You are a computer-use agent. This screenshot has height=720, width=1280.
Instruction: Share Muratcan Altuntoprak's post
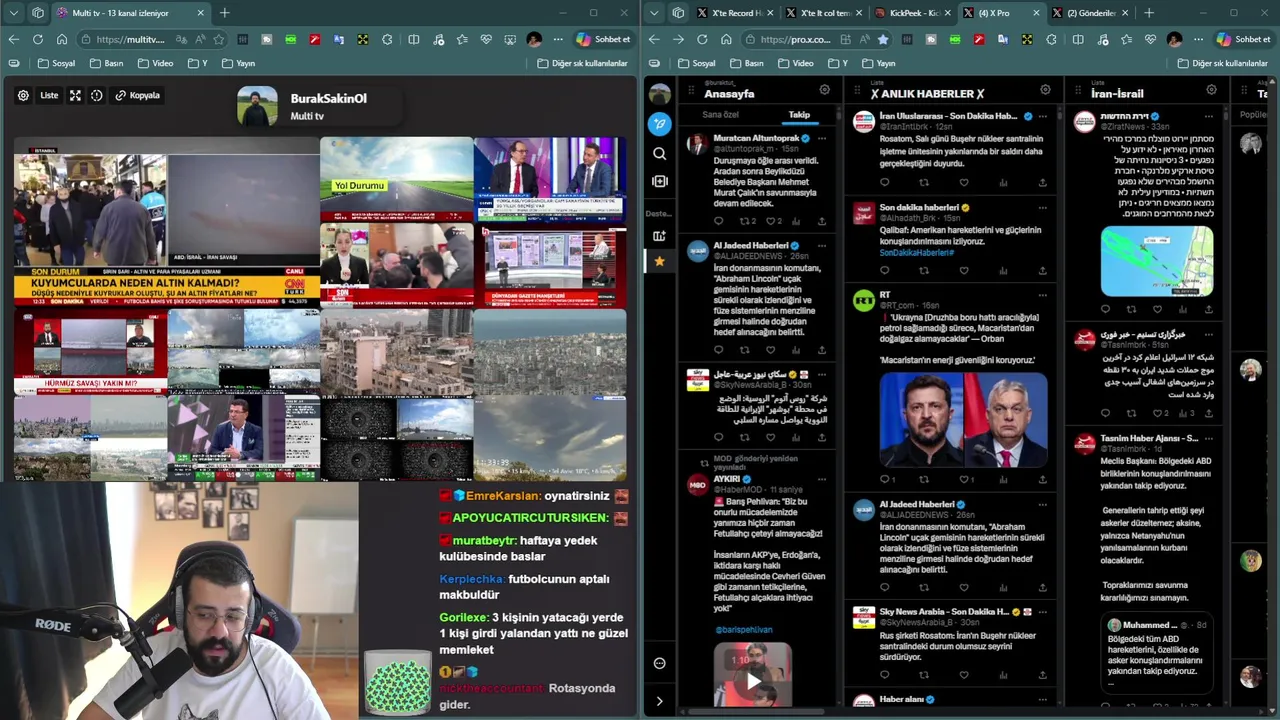click(x=822, y=221)
